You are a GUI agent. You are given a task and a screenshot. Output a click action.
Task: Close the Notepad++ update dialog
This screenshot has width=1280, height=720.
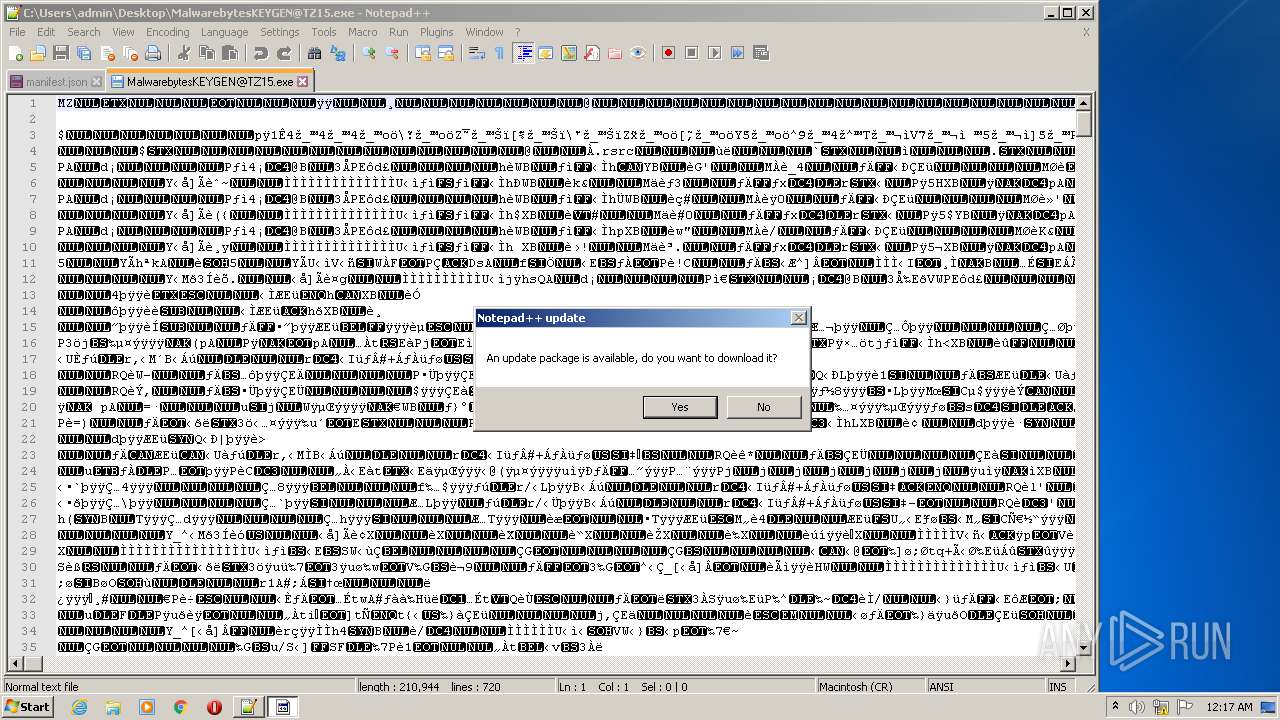click(798, 318)
